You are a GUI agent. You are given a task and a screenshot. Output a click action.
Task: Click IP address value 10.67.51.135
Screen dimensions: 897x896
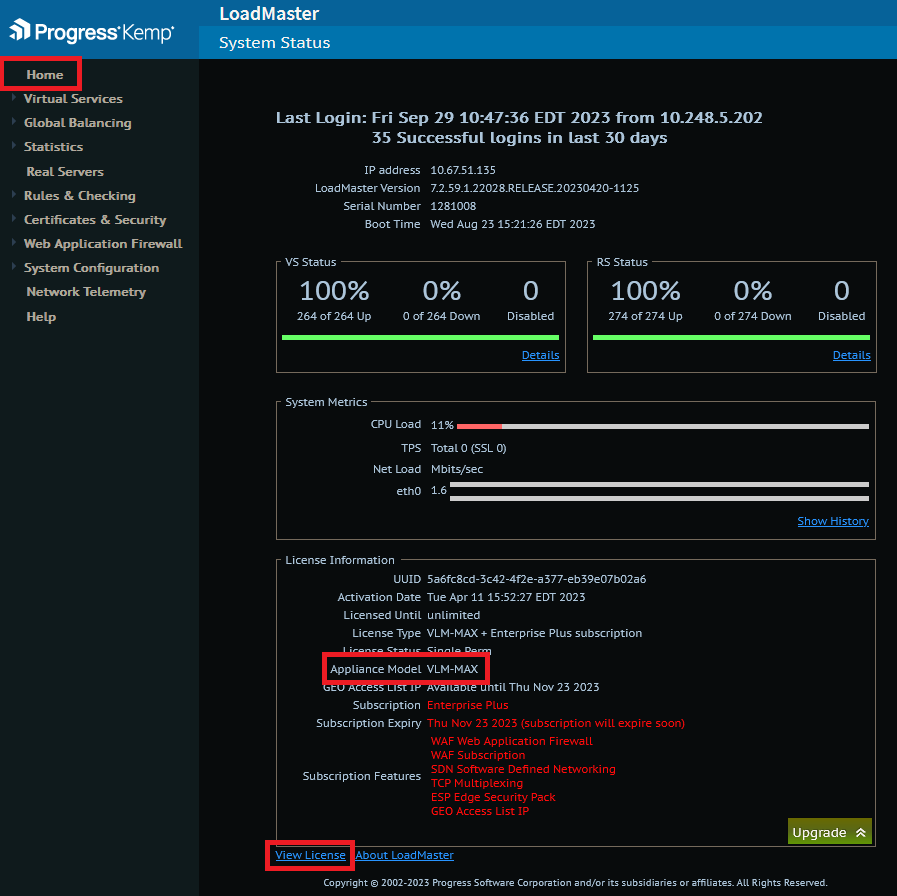pyautogui.click(x=463, y=170)
